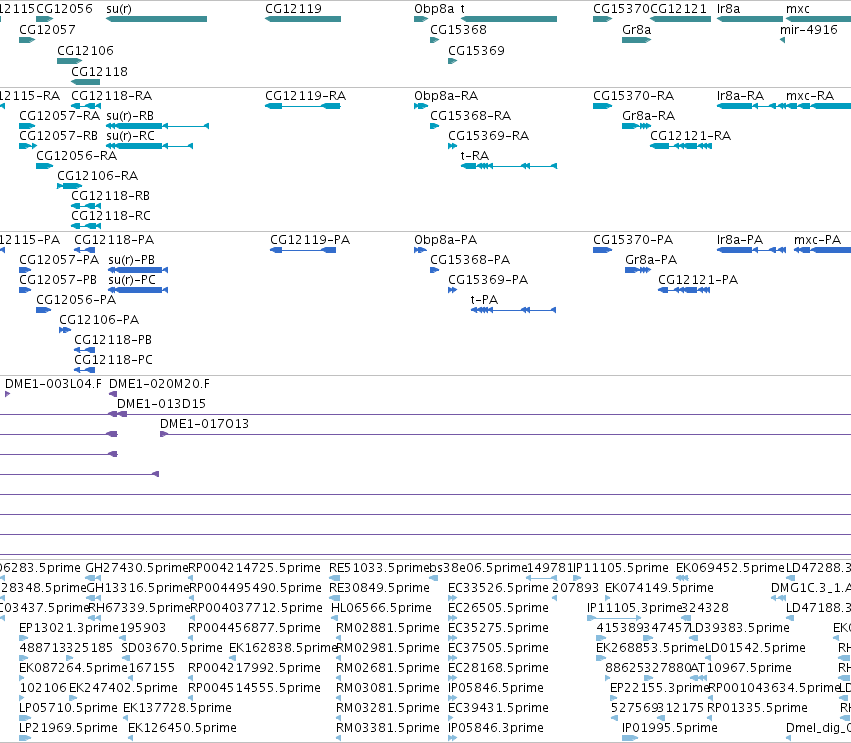Select the CG15370-RA transcript label
851x743 pixels.
[633, 96]
